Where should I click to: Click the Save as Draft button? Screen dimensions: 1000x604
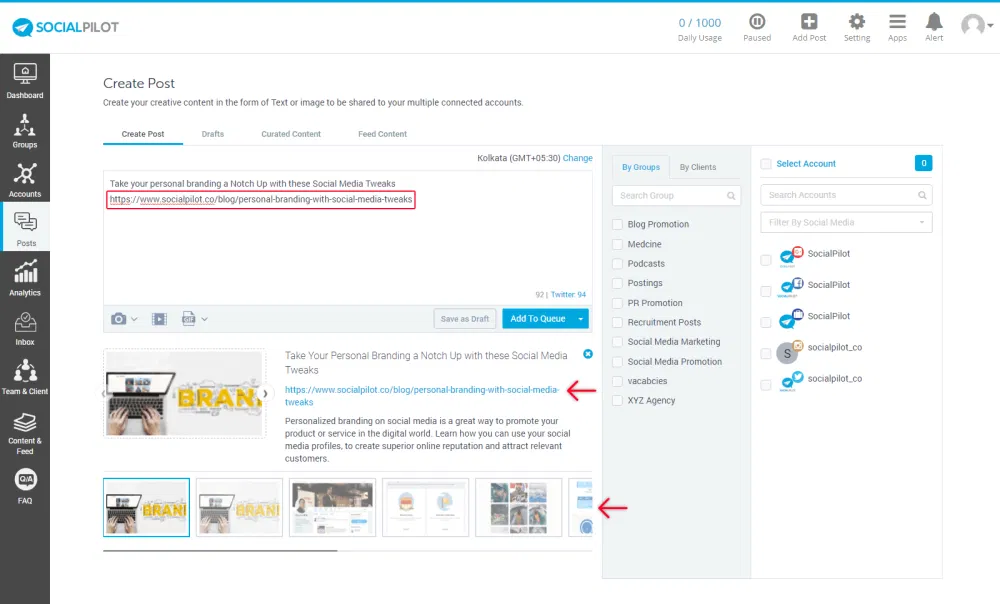coord(466,319)
